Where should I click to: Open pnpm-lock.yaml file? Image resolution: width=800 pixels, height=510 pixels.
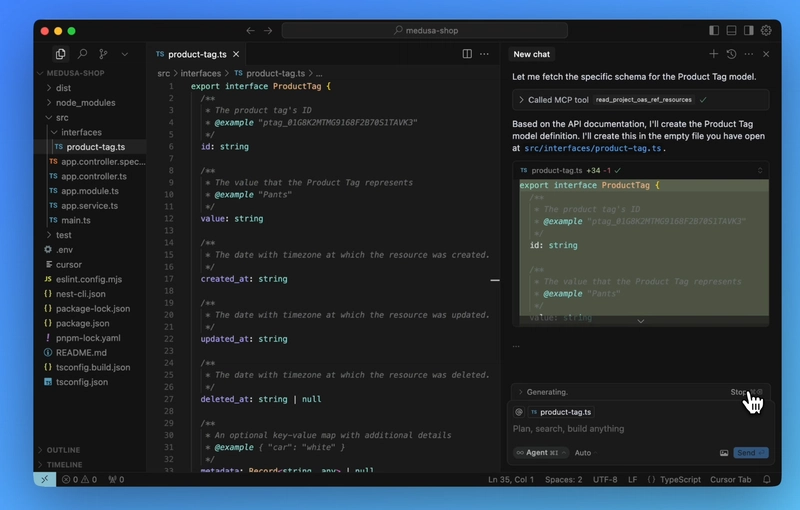click(x=88, y=338)
